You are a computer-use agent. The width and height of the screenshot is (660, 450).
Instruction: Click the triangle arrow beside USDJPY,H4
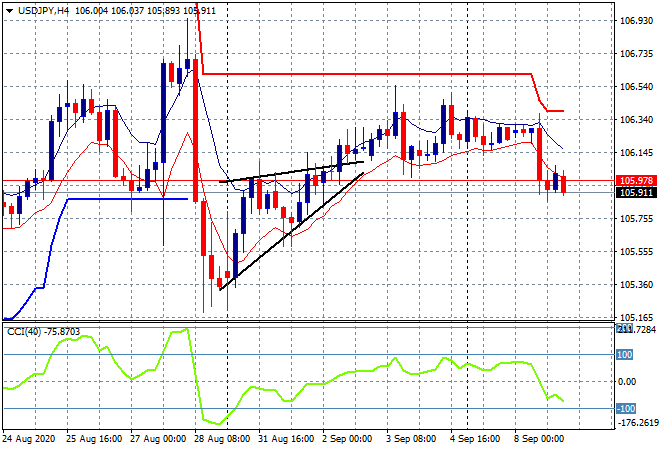pos(9,11)
